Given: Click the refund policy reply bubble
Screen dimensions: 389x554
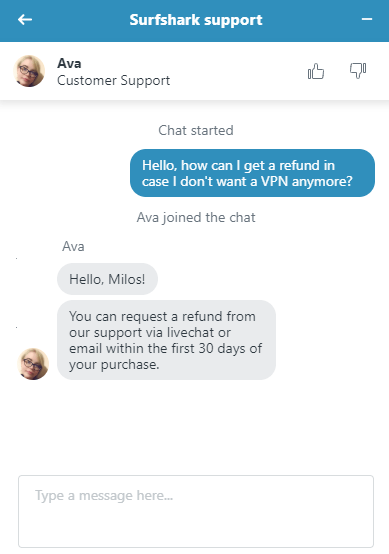Looking at the screenshot, I should (166, 340).
